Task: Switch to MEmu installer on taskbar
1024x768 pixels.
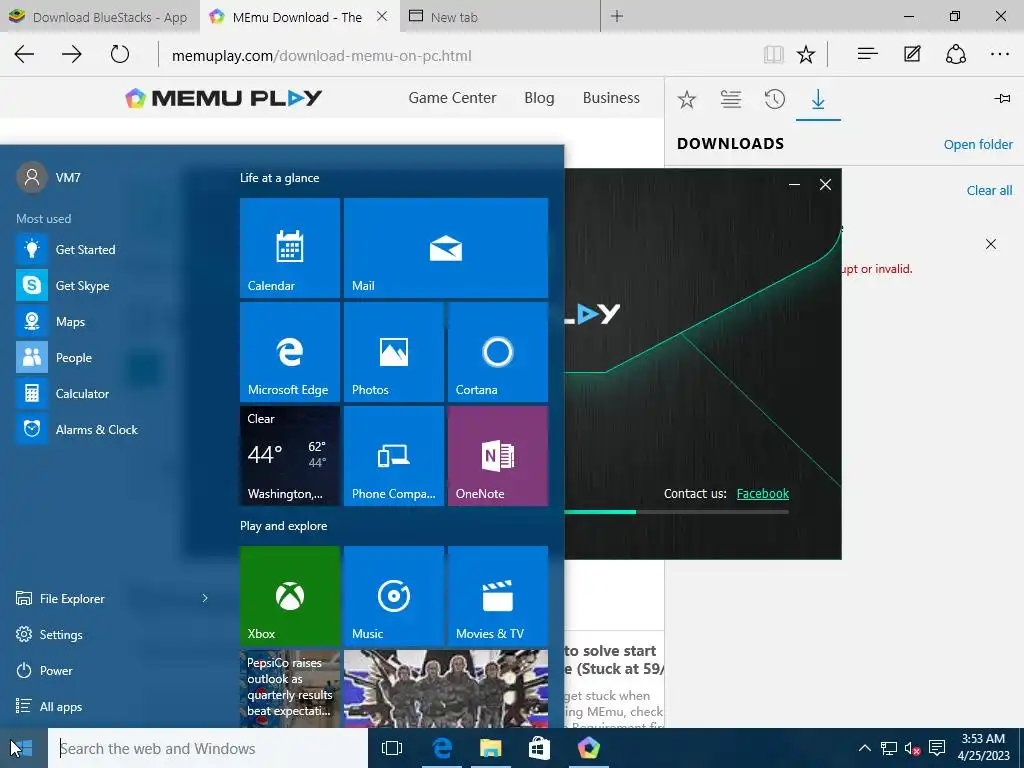Action: pyautogui.click(x=588, y=748)
